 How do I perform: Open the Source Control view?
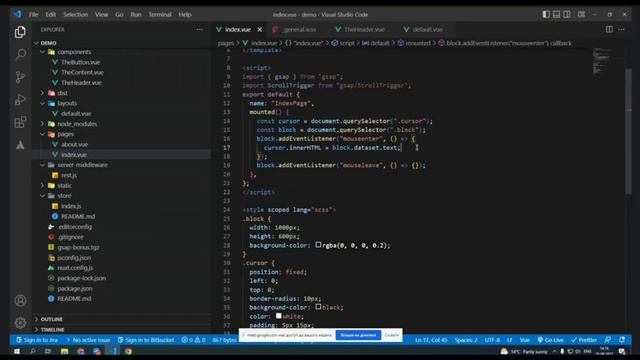click(20, 77)
